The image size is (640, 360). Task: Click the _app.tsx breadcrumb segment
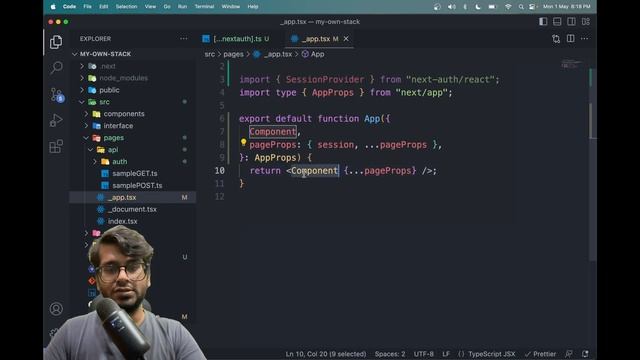click(273, 54)
